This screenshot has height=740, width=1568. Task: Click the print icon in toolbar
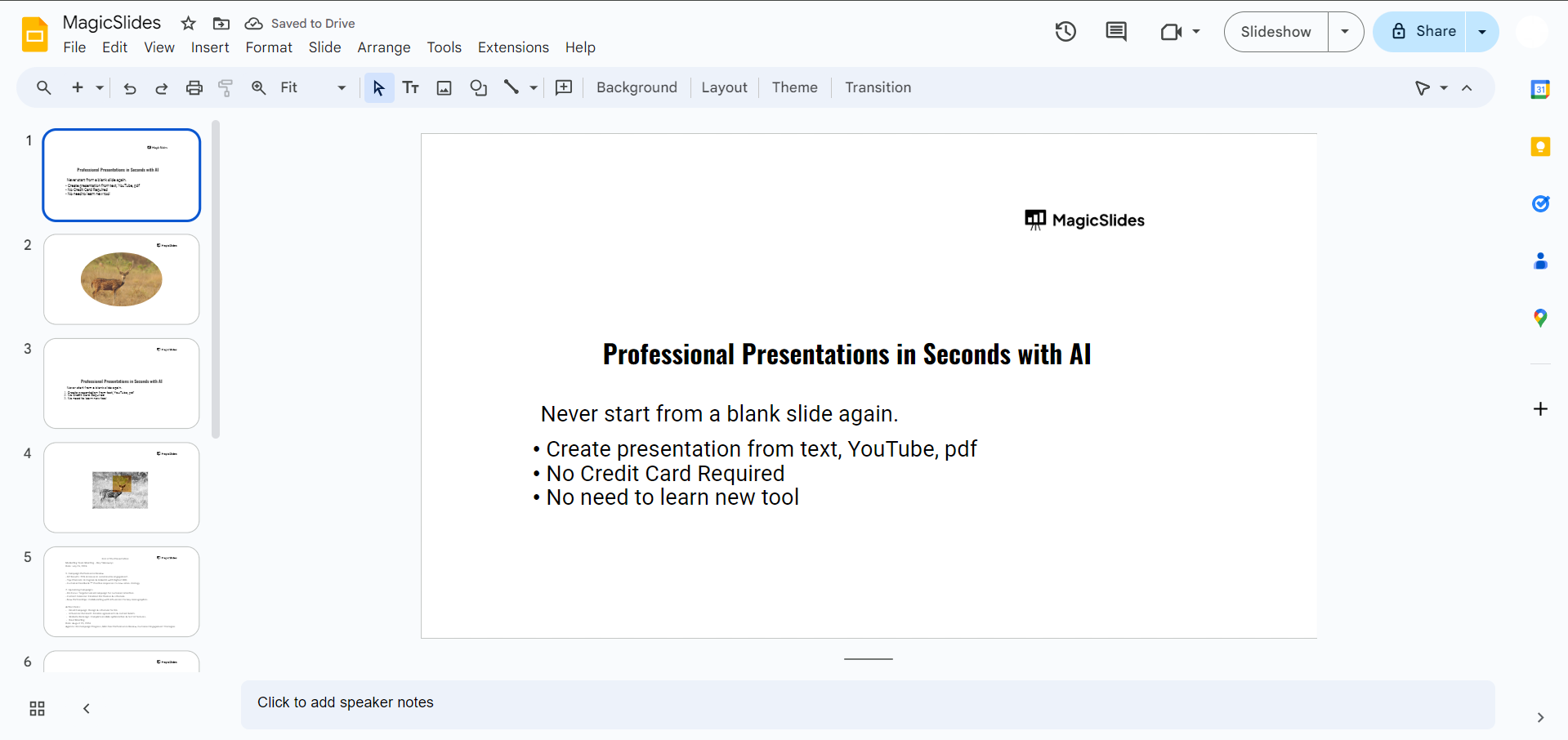[194, 88]
